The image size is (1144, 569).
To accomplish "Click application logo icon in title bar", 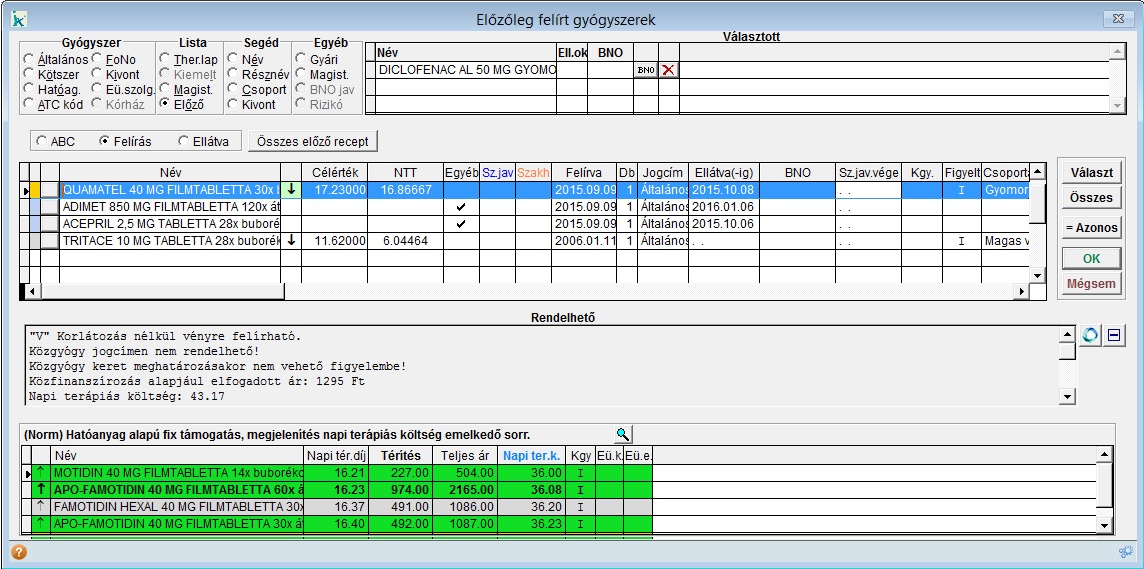I will pyautogui.click(x=18, y=20).
